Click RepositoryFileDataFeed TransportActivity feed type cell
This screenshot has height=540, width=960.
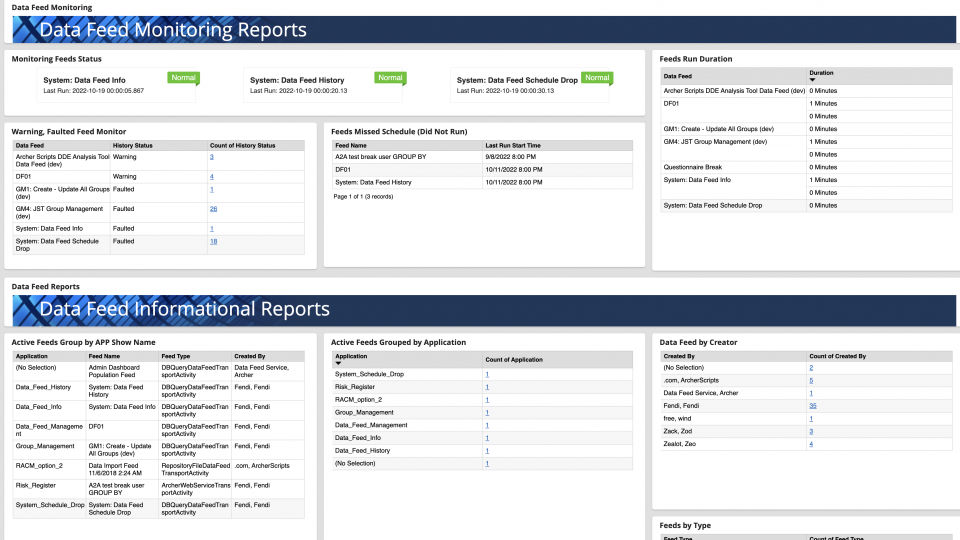pos(195,470)
